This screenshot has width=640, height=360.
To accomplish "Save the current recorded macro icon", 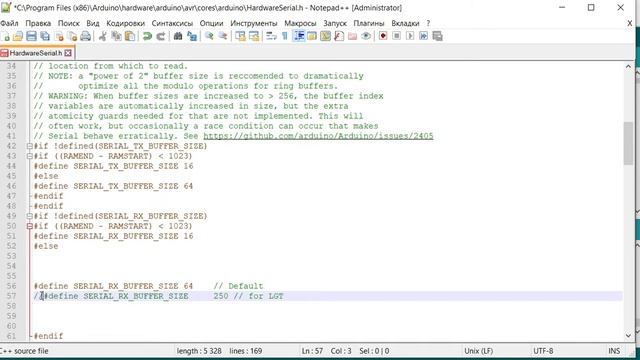I will coord(438,36).
